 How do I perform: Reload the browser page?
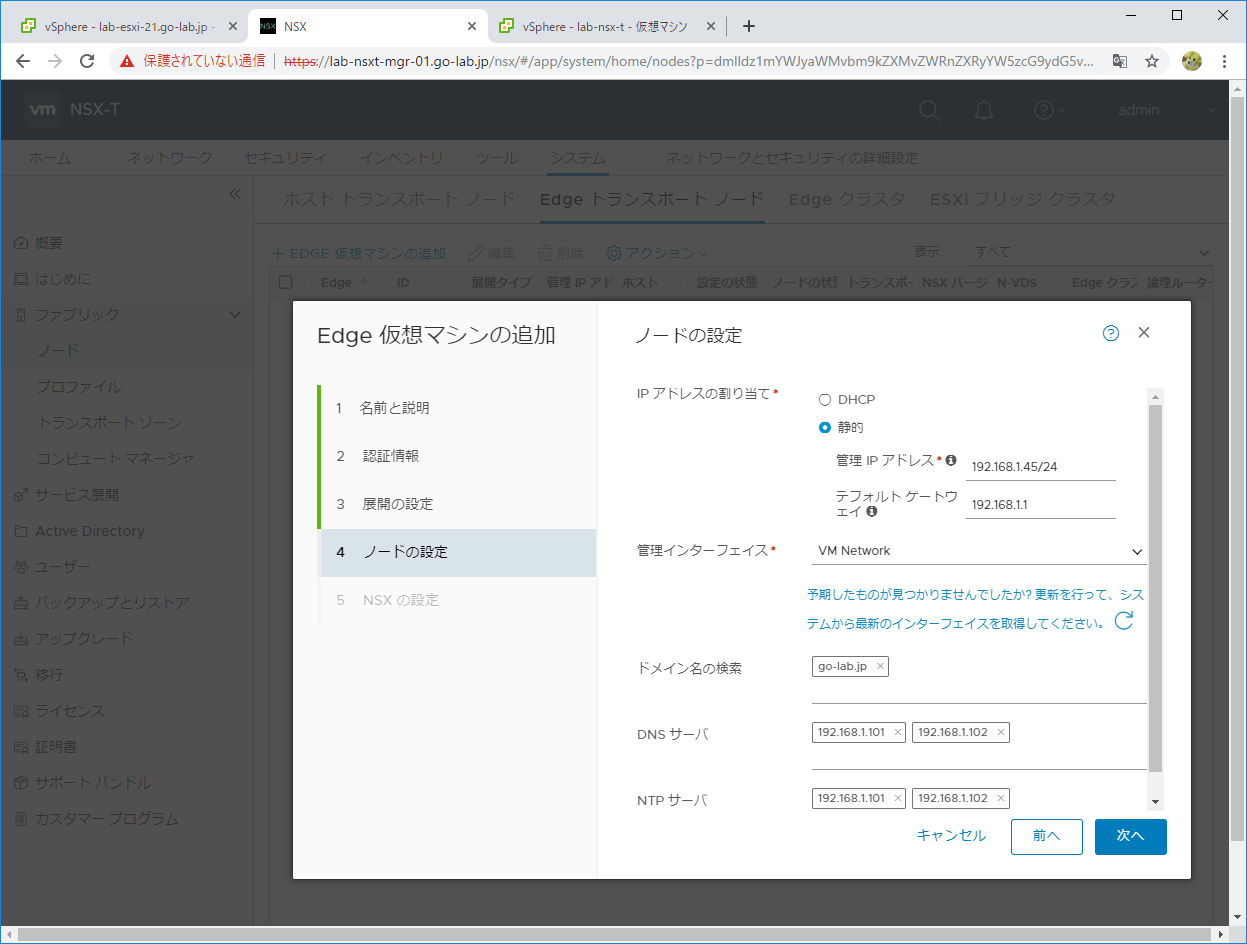[87, 61]
